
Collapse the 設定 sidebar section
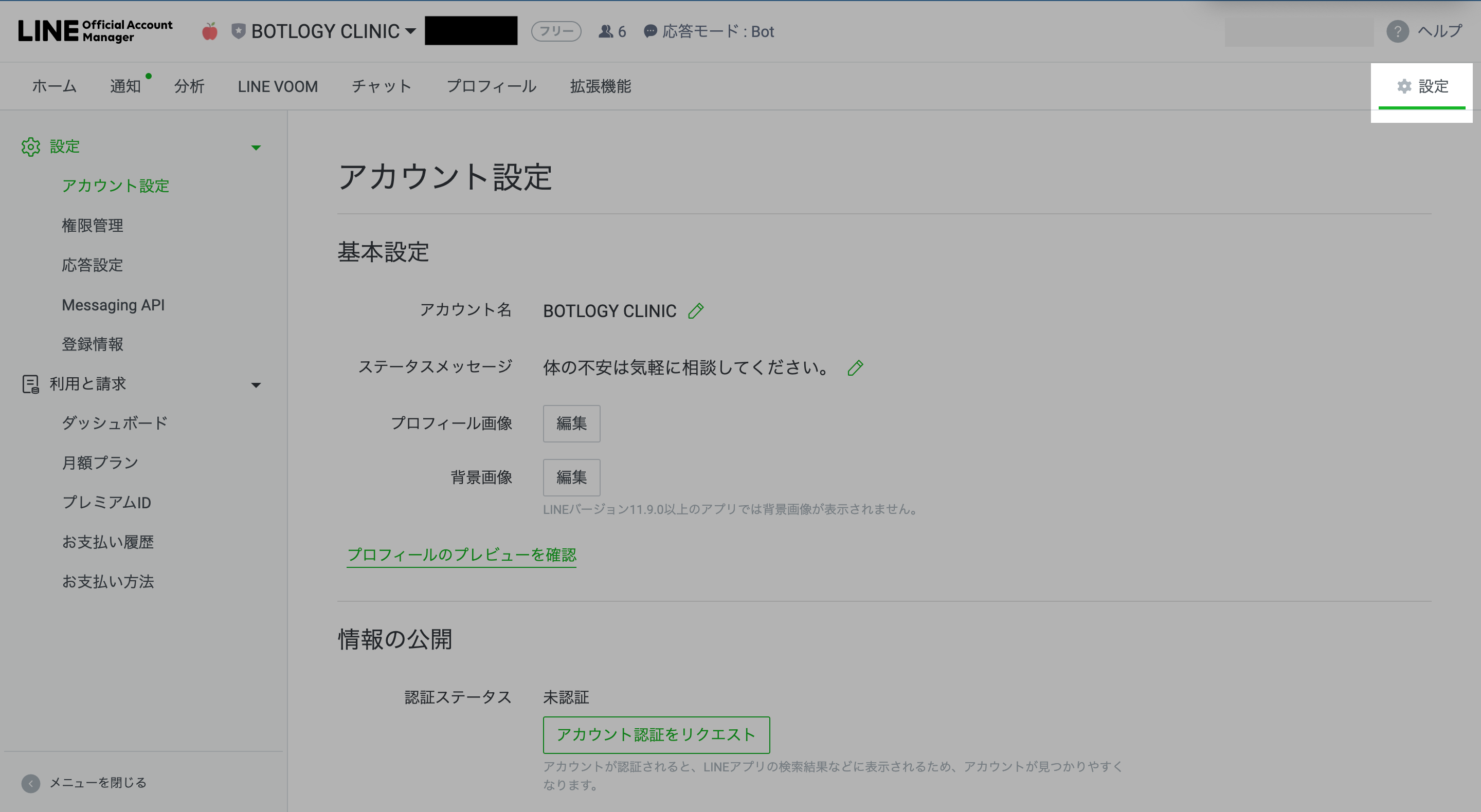256,147
